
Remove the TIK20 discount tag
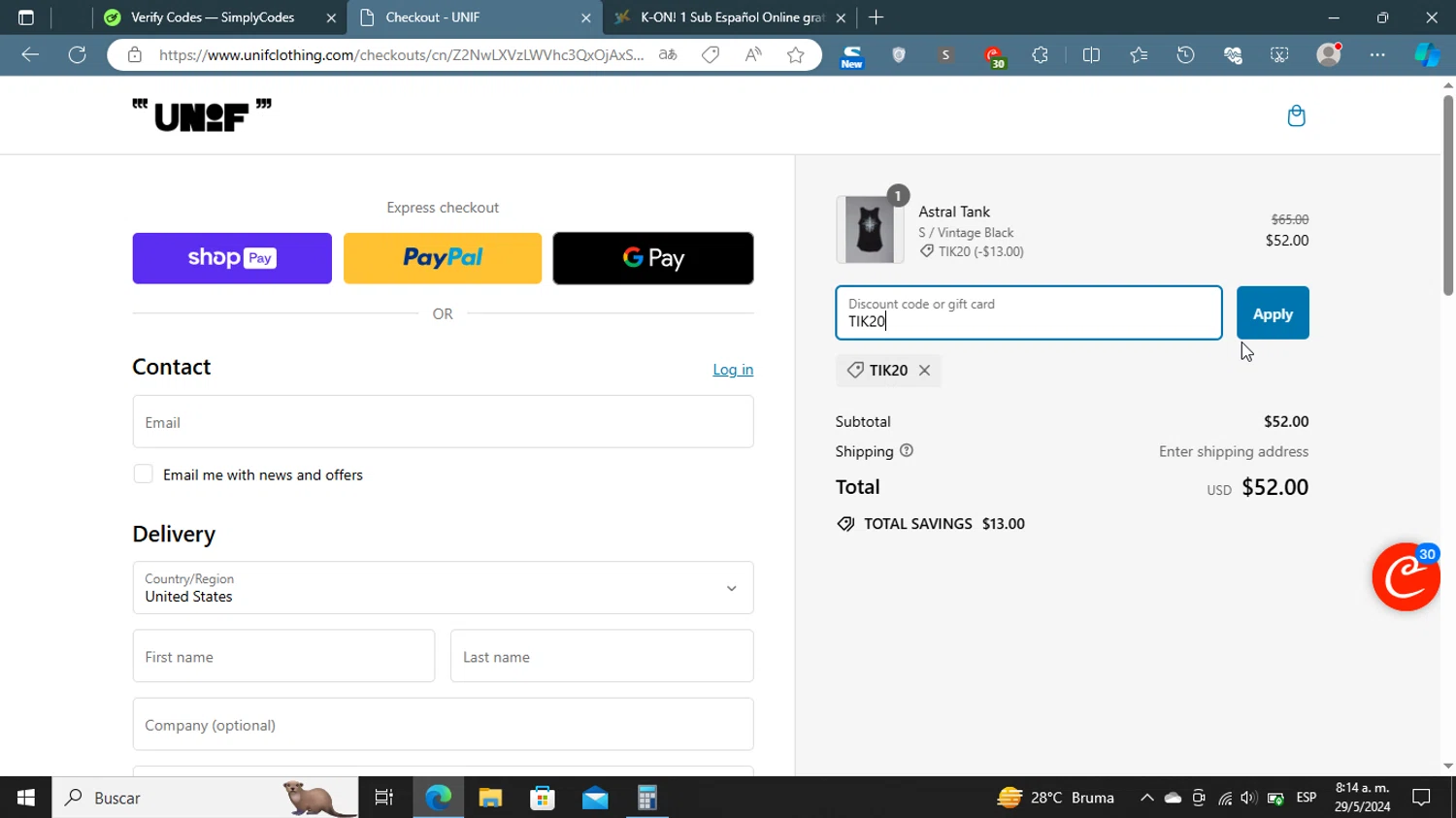click(x=924, y=370)
